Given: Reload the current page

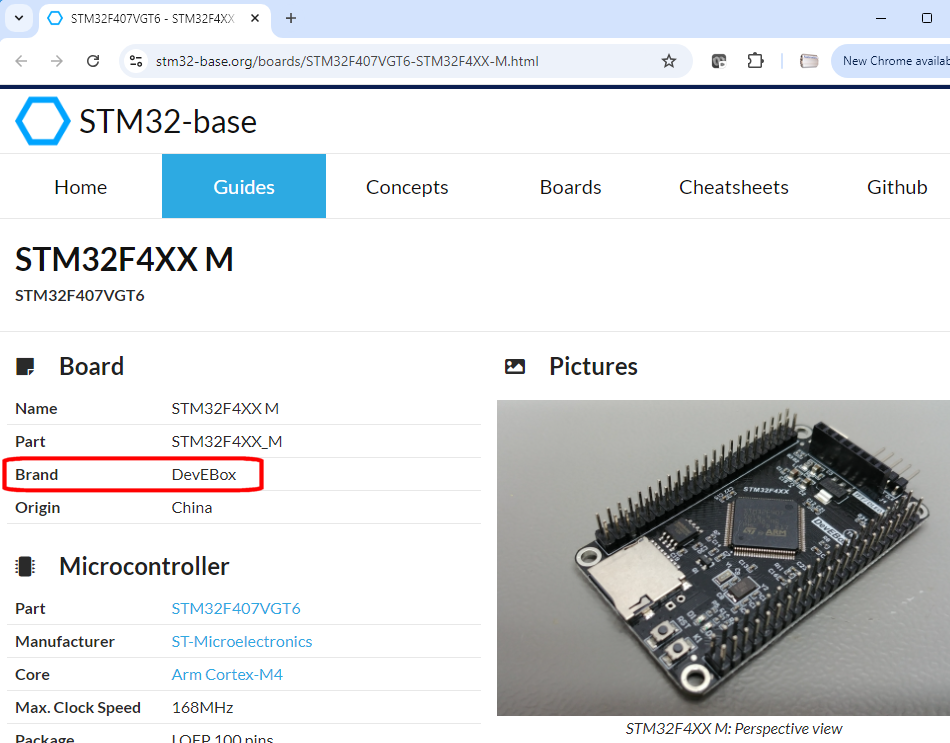Looking at the screenshot, I should [x=93, y=61].
